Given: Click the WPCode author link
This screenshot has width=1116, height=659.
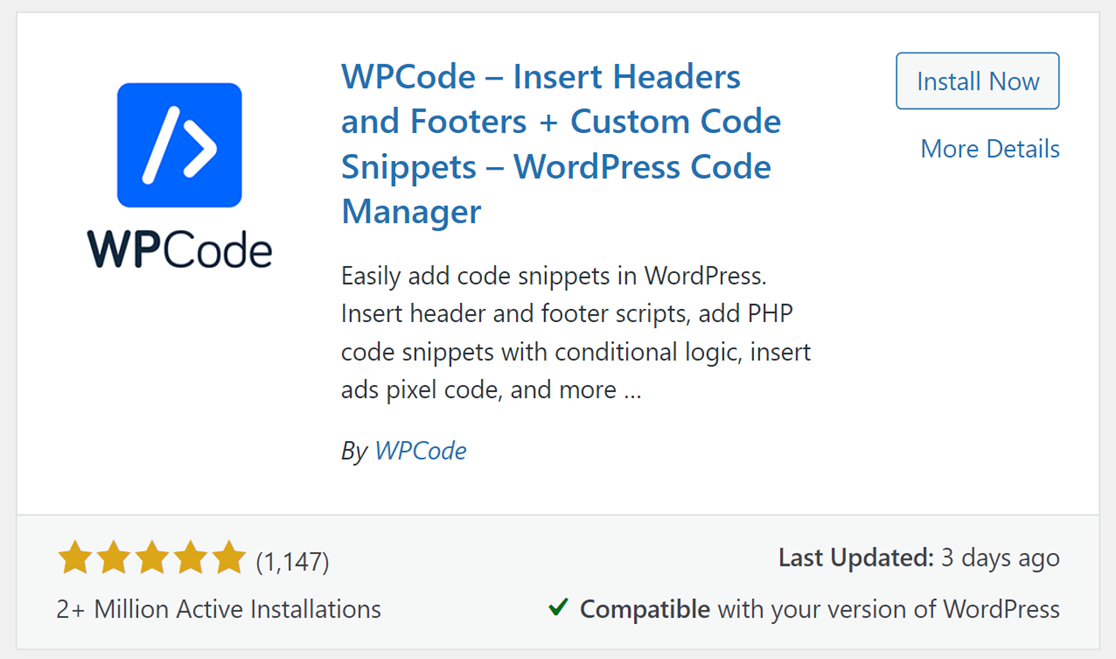Looking at the screenshot, I should [420, 450].
